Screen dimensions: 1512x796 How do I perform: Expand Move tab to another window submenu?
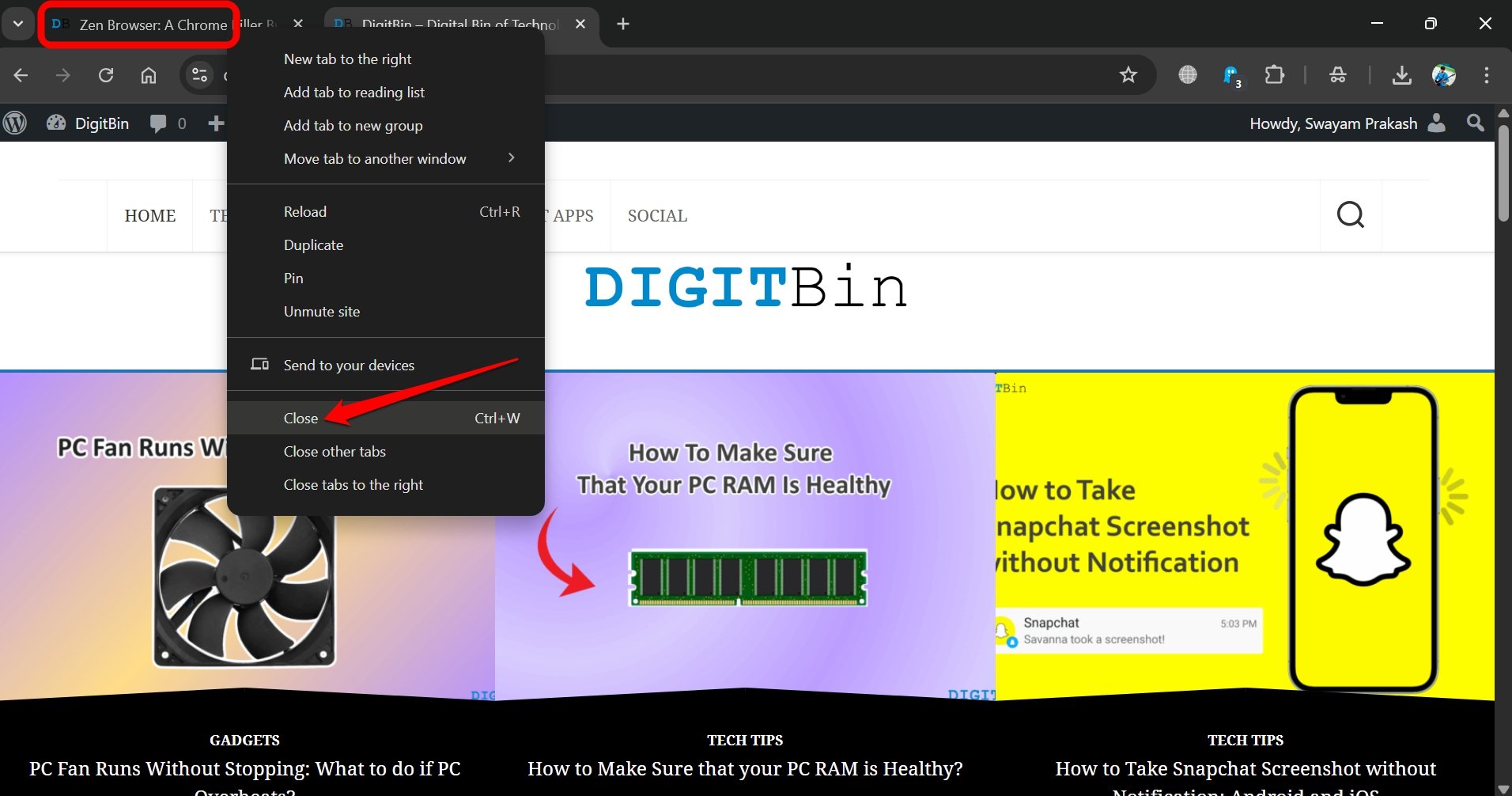click(x=386, y=159)
